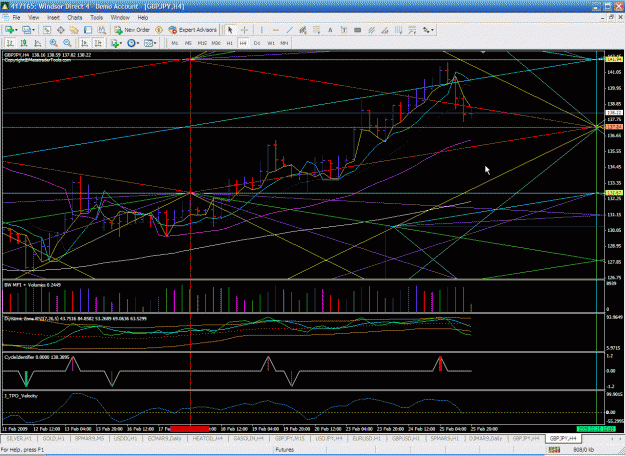Switch to the GBPJPY,M15 chart tab
This screenshot has height=456, width=625.
[x=290, y=438]
